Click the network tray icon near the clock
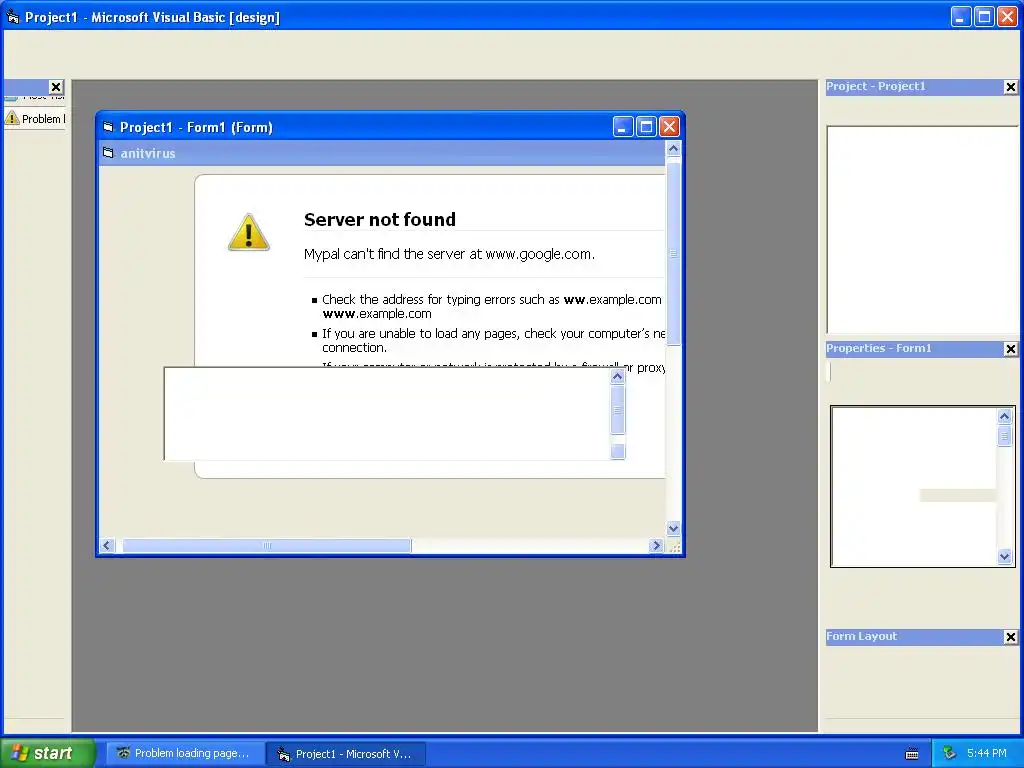The image size is (1024, 768). pos(950,753)
